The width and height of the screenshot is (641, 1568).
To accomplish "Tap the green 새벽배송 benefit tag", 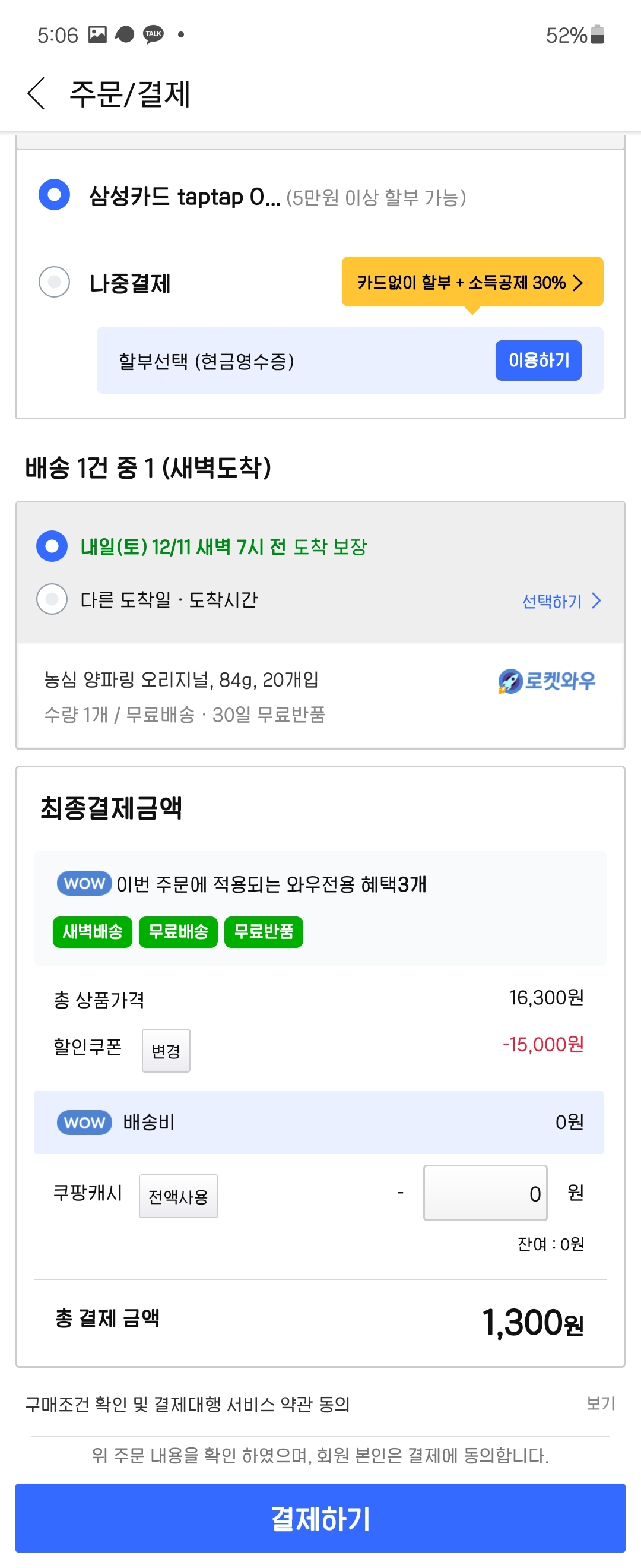I will (93, 931).
